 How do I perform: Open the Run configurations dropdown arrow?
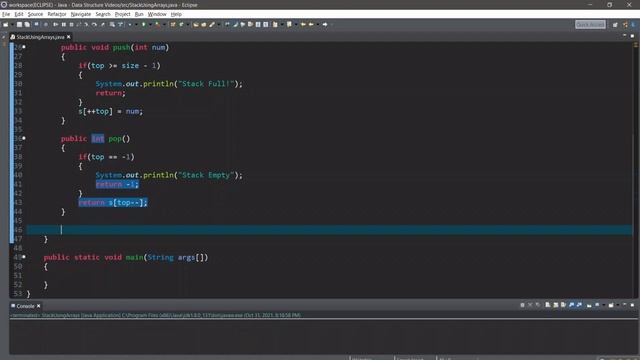tap(150, 24)
